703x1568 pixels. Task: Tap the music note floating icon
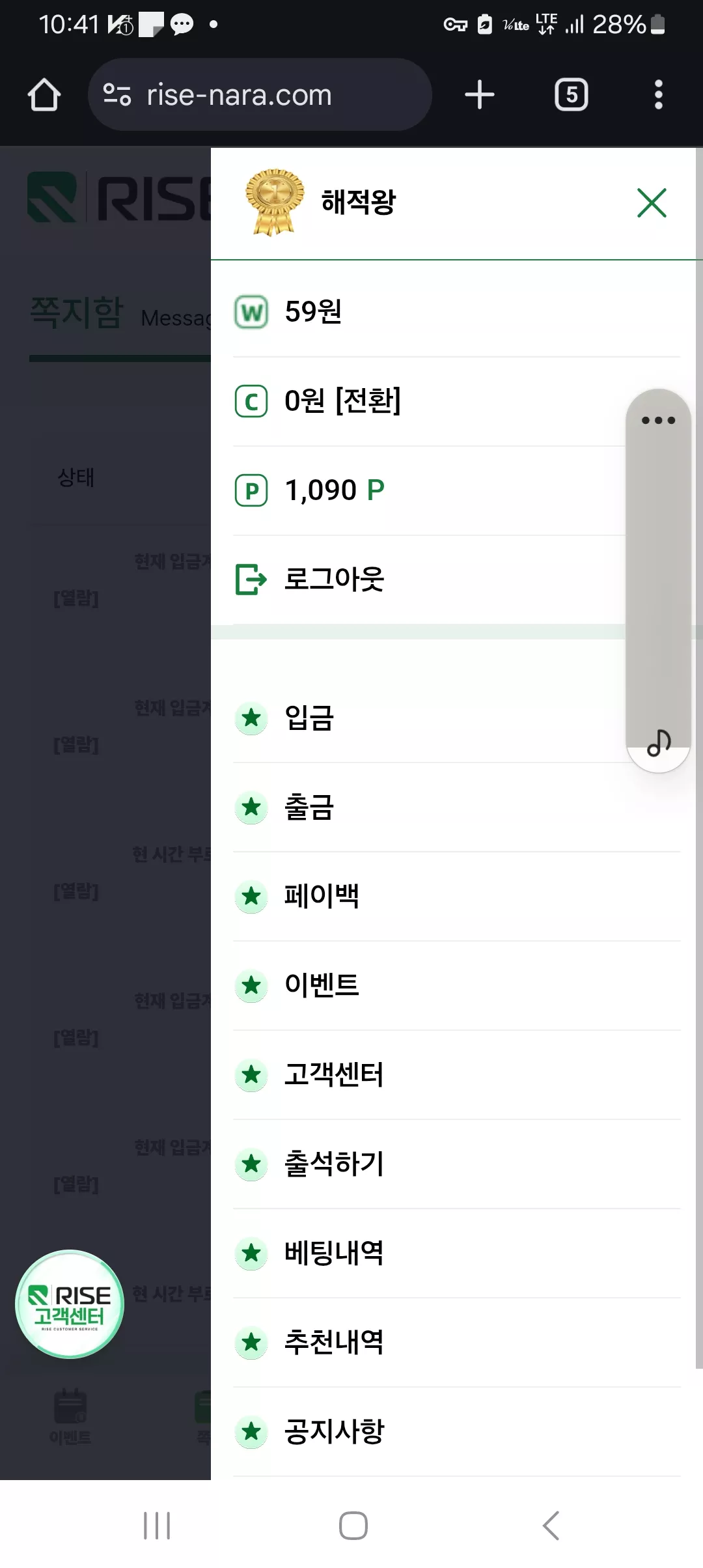659,742
